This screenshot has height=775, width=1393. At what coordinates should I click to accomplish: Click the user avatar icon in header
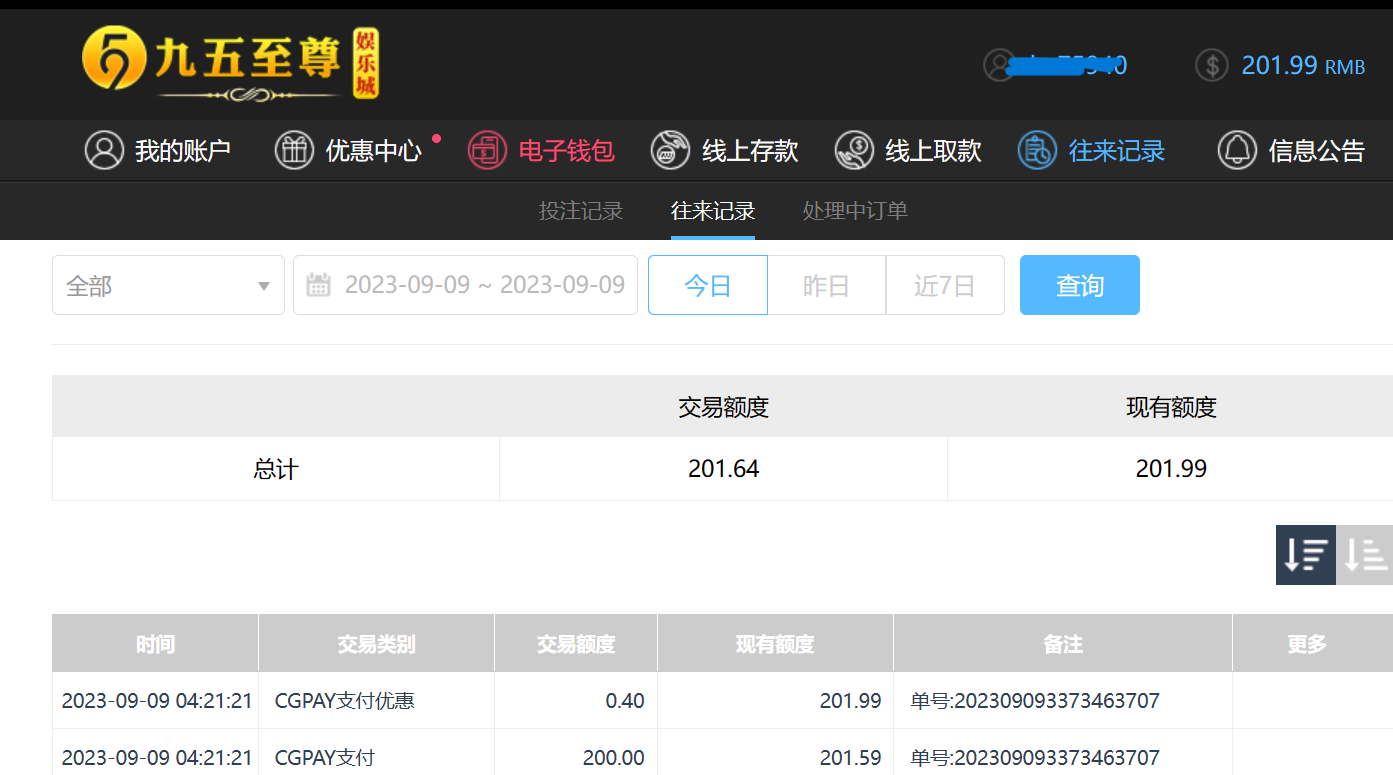pos(999,65)
